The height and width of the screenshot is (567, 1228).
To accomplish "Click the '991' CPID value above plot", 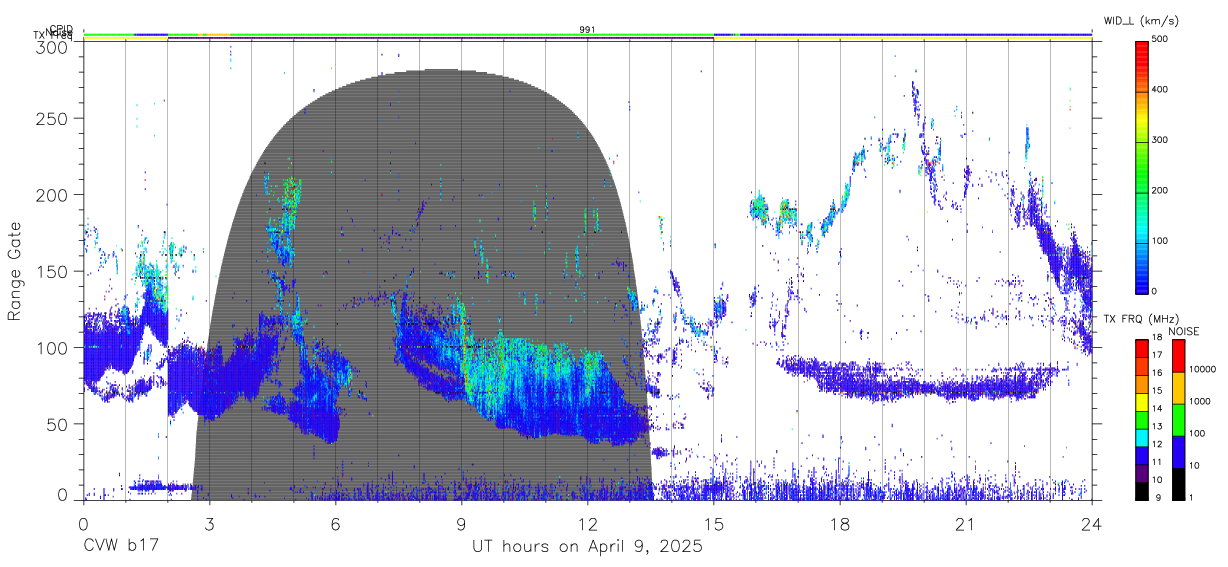I will coord(588,29).
